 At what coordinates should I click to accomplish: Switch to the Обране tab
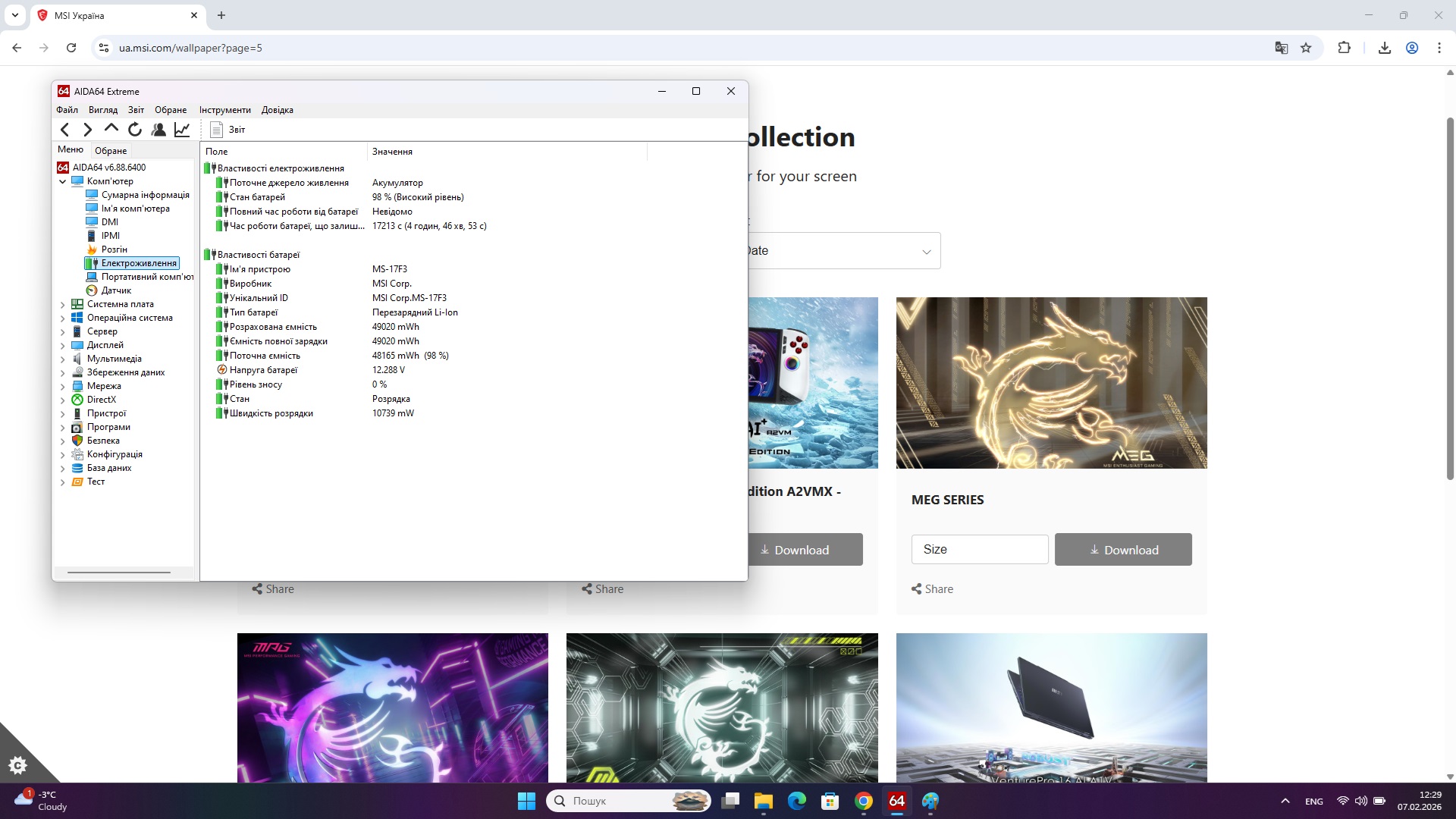coord(111,150)
